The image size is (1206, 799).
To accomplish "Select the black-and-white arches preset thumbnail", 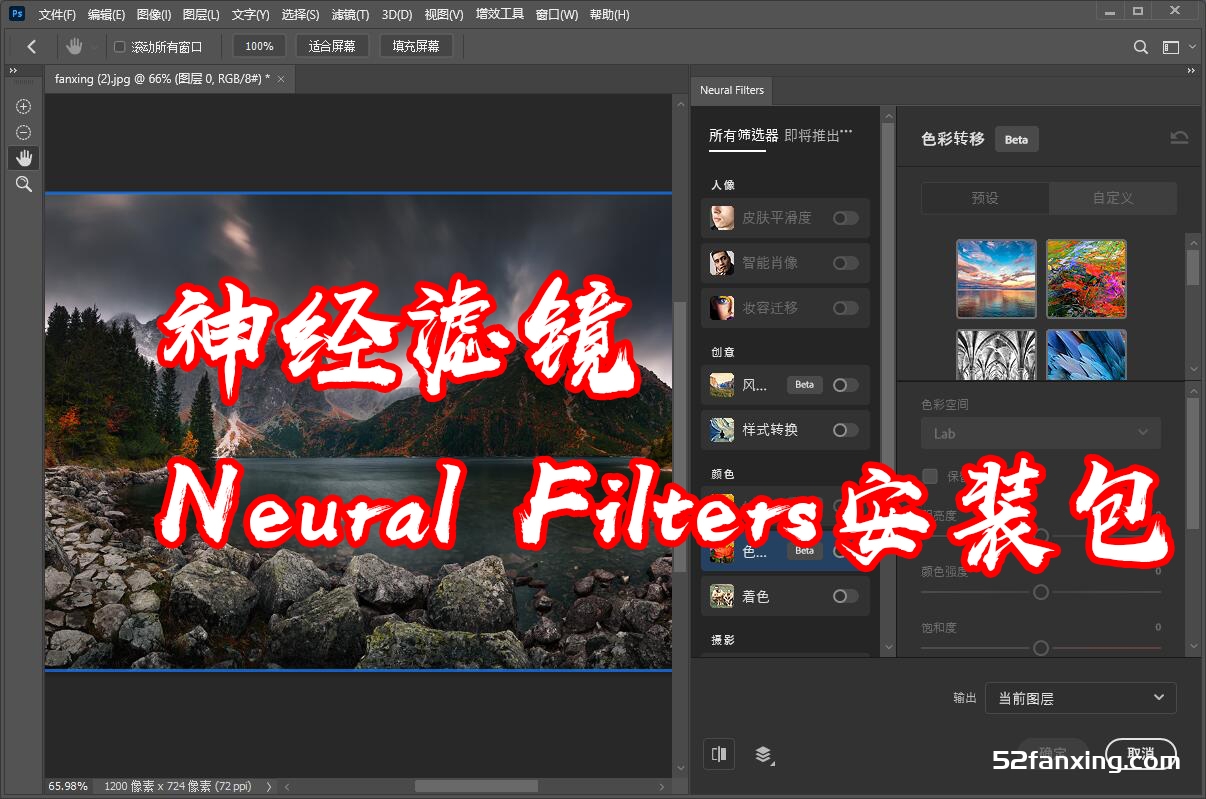I will 996,355.
